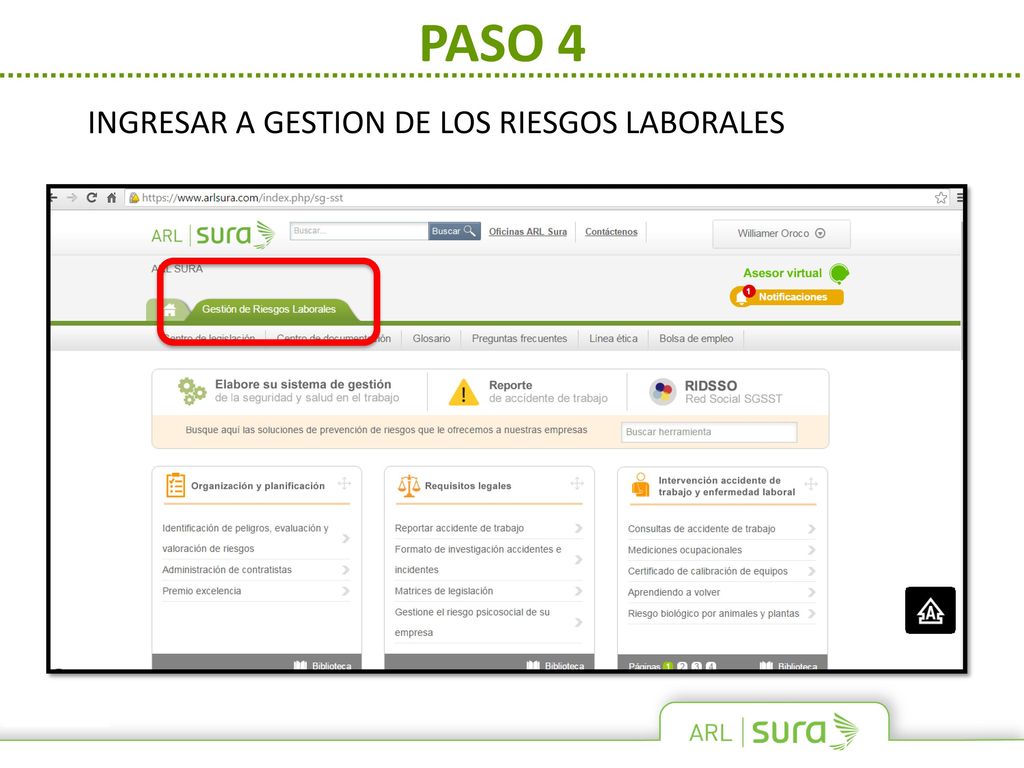Open the Oficinas ARL Sura link
The width and height of the screenshot is (1024, 768).
(528, 232)
